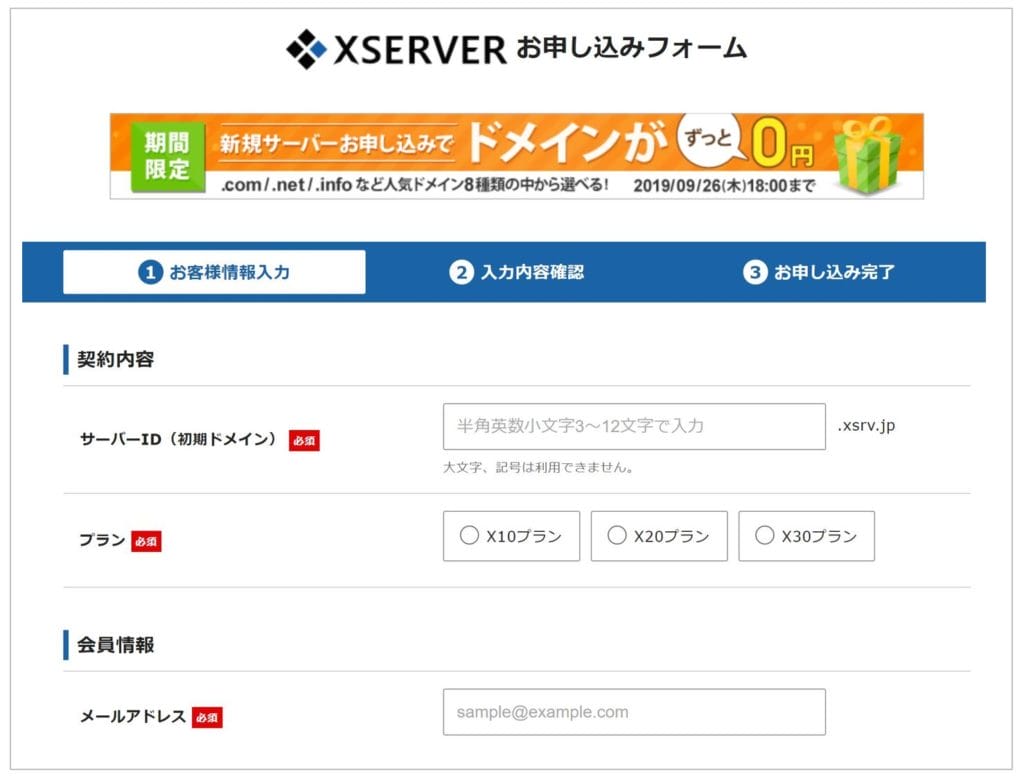1024x777 pixels.
Task: Click the gift box image in banner
Action: point(868,156)
